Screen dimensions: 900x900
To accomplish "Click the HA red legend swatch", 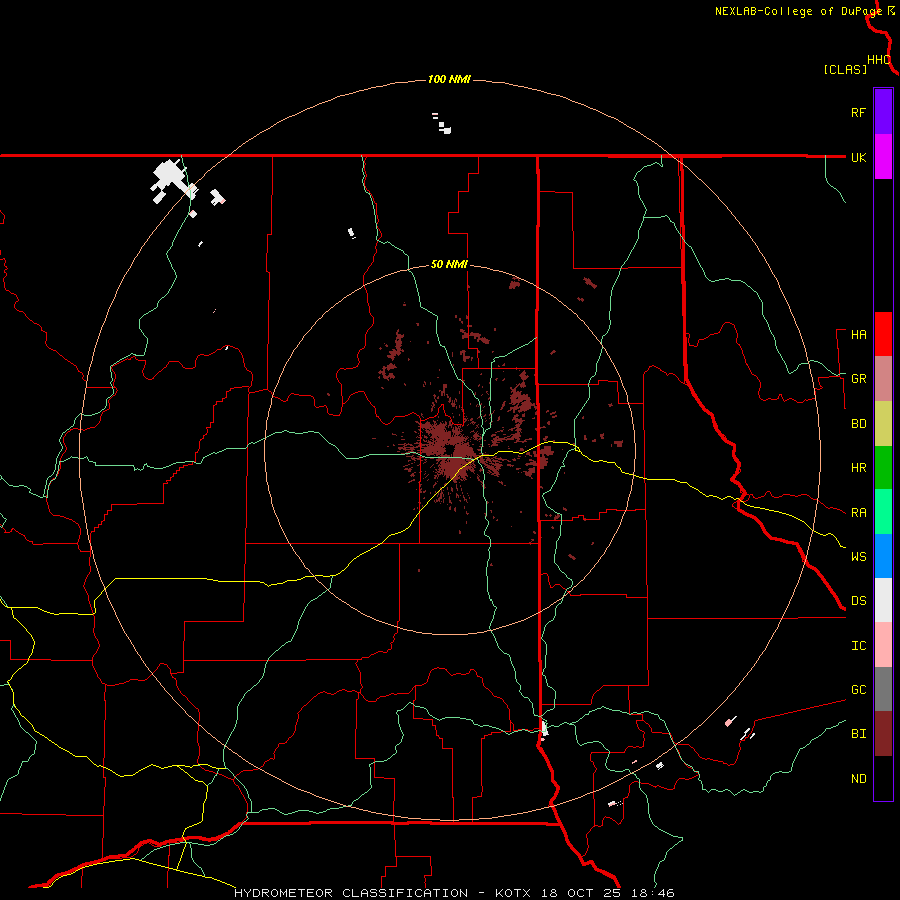I will (883, 334).
